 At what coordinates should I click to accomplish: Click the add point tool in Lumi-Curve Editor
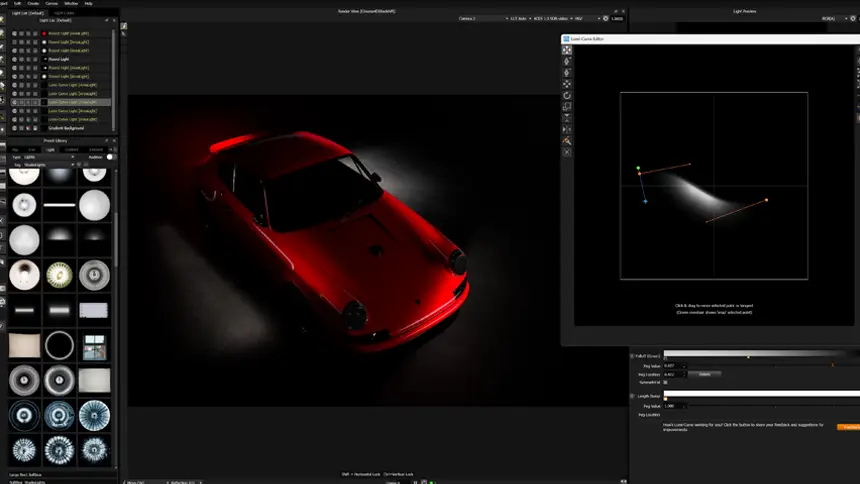coord(567,61)
